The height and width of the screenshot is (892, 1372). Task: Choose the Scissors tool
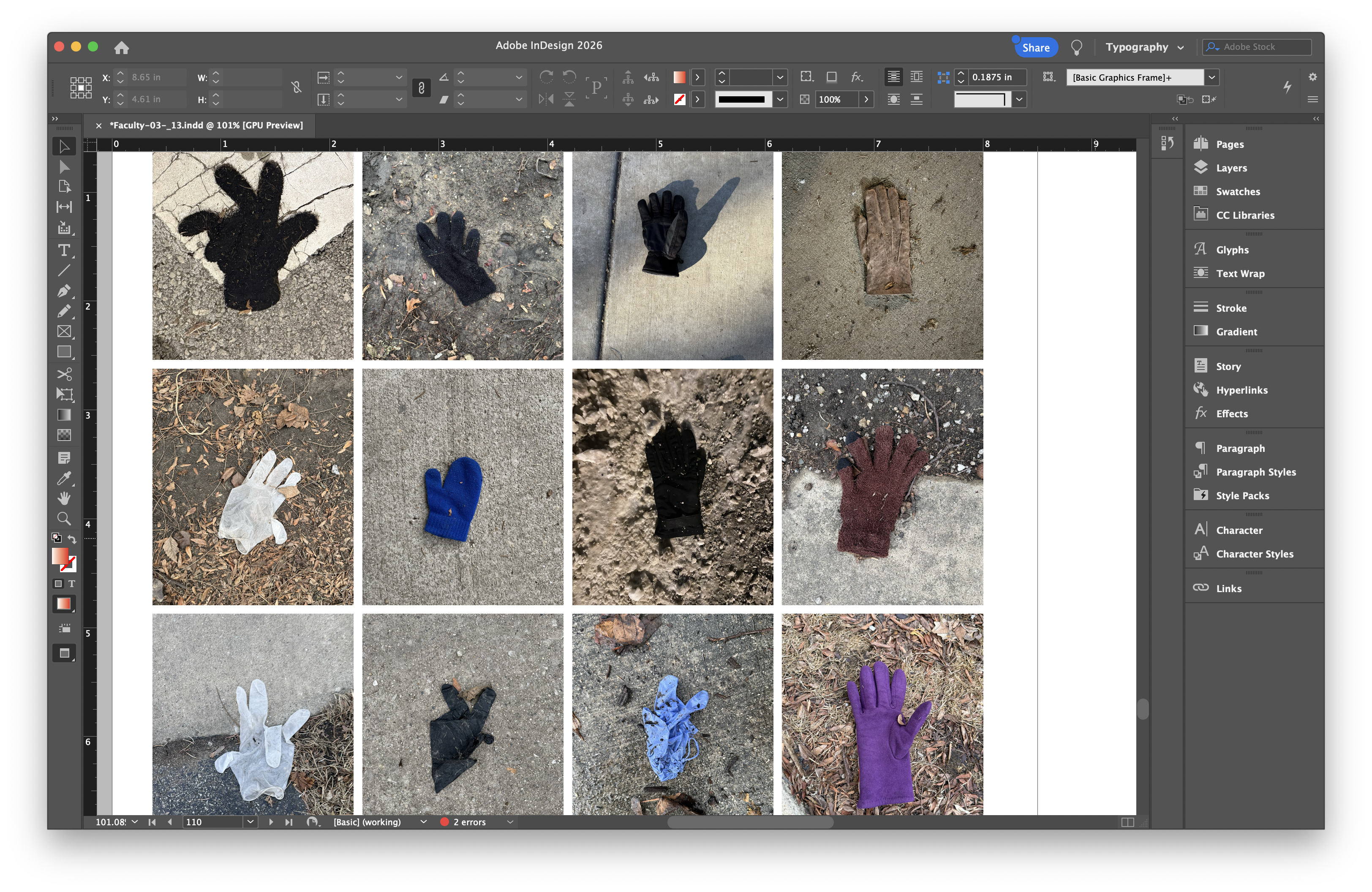pyautogui.click(x=64, y=374)
